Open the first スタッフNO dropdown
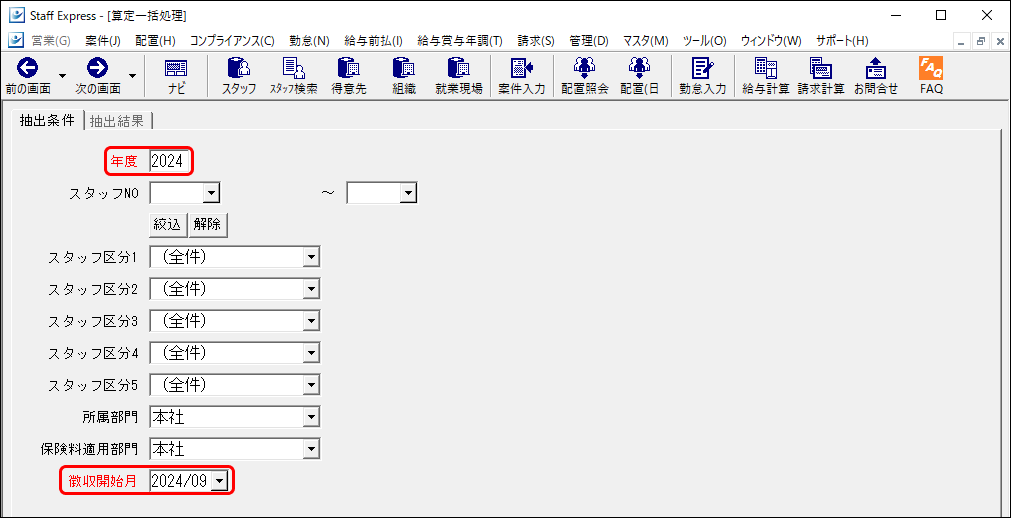Image resolution: width=1024 pixels, height=518 pixels. point(212,193)
